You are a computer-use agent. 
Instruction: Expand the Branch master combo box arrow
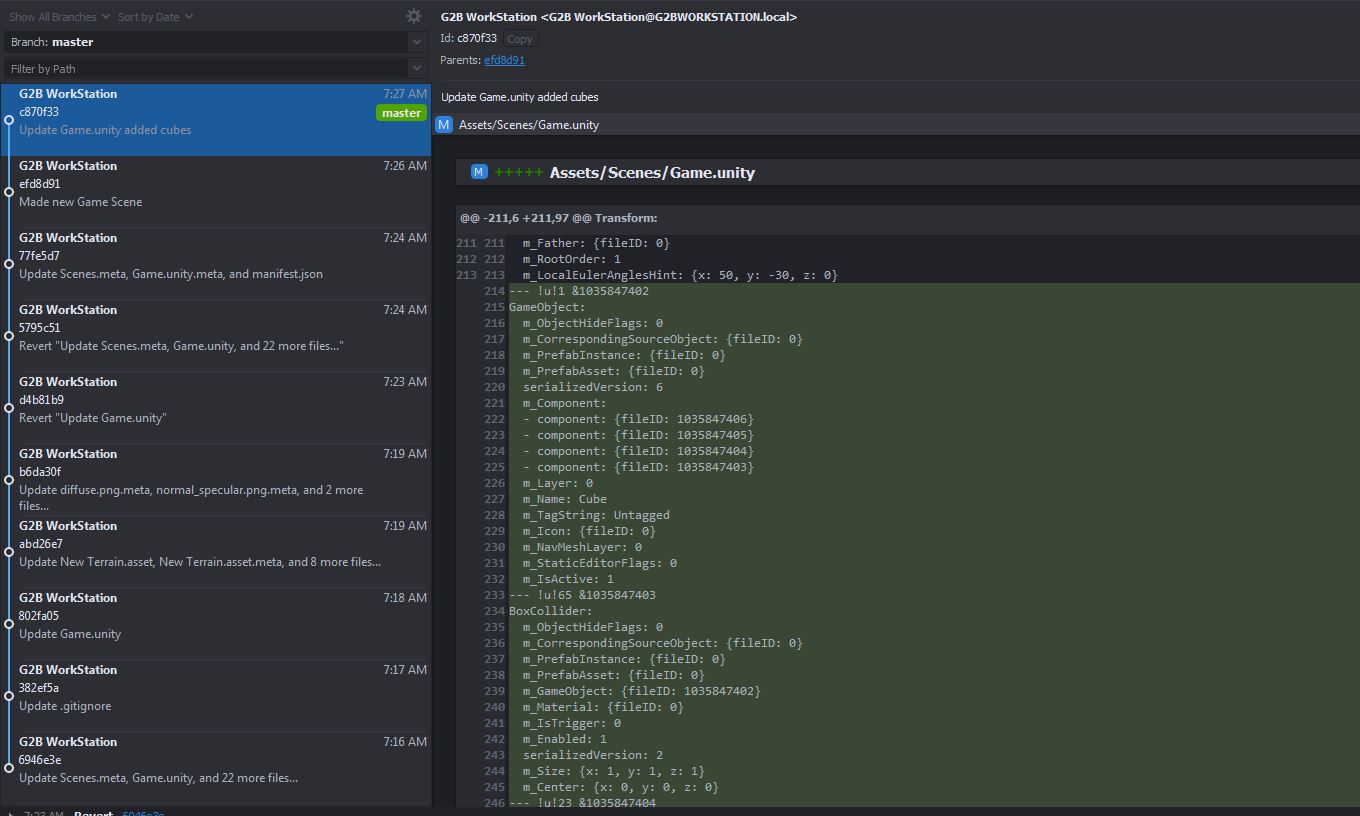(x=417, y=42)
